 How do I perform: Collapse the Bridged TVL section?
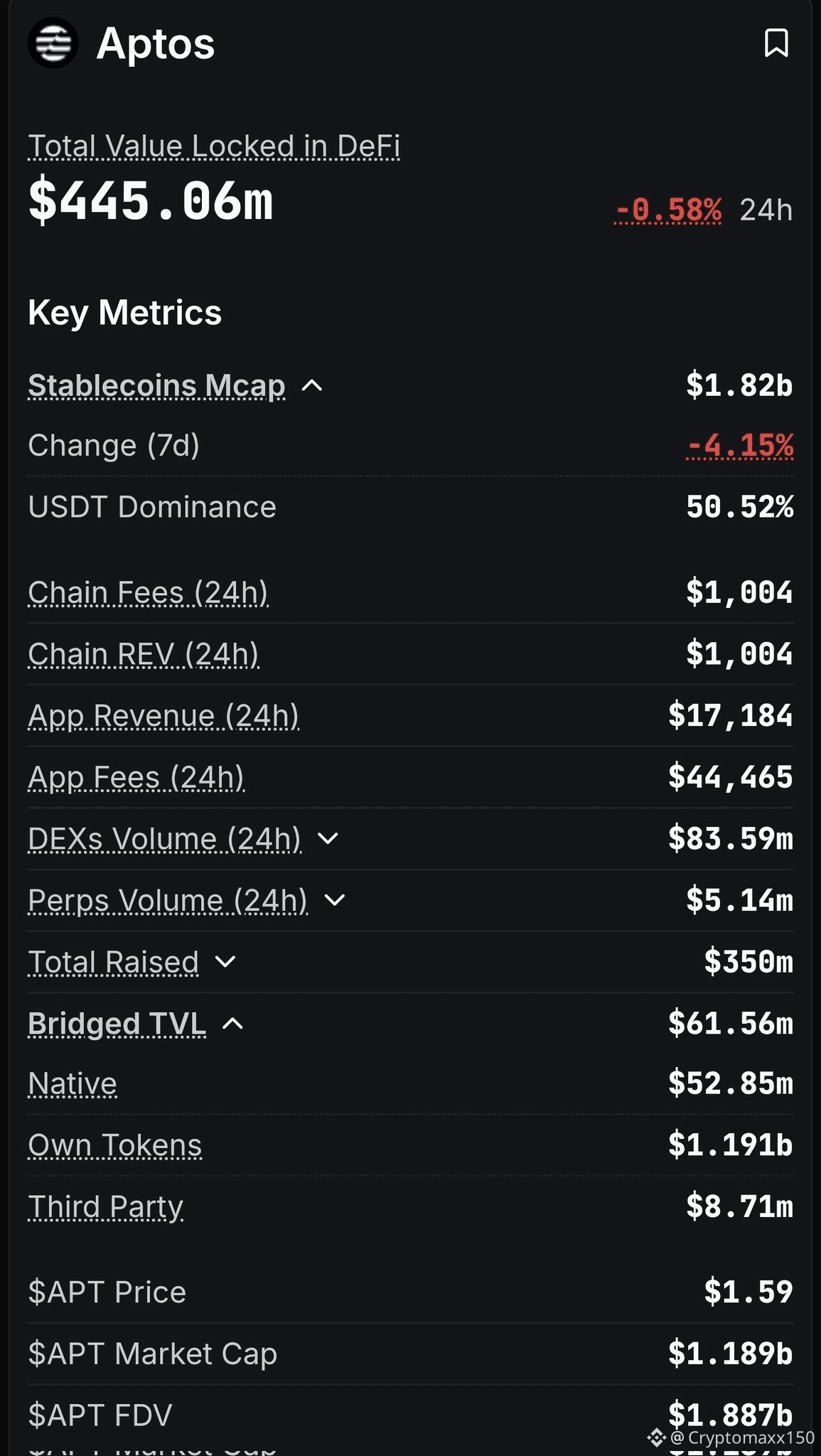point(233,1024)
